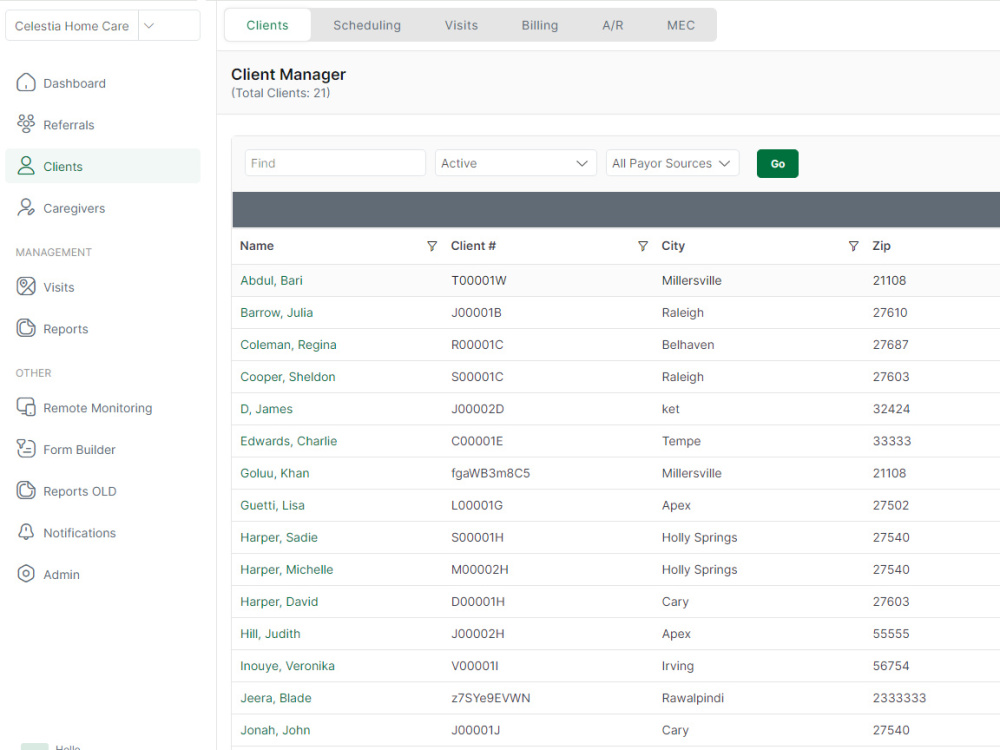The height and width of the screenshot is (750, 1000).
Task: Open client Harper, Sadie
Action: (279, 538)
